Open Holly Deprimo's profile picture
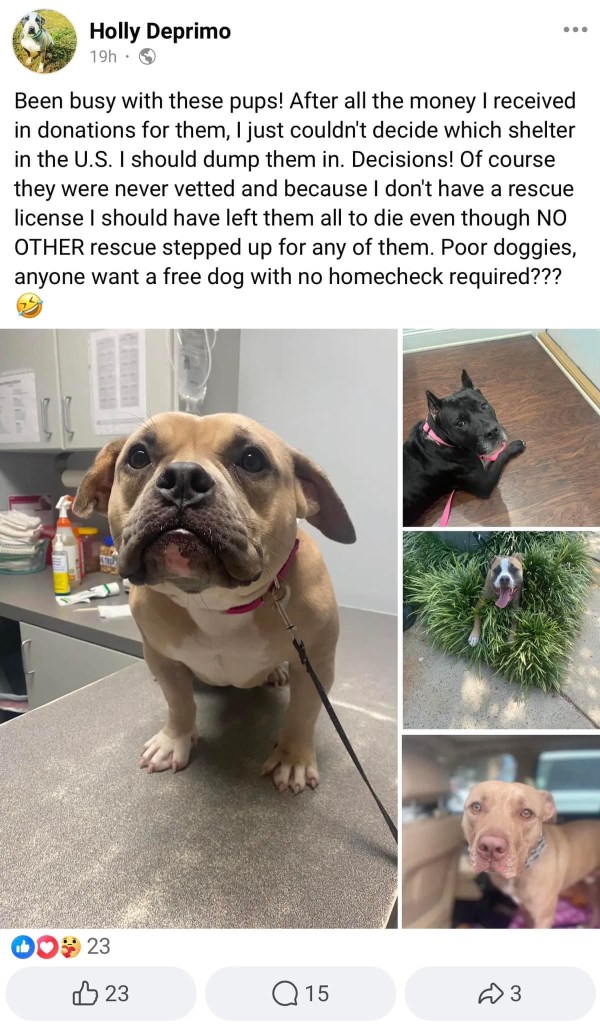This screenshot has height=1024, width=600. coord(44,42)
